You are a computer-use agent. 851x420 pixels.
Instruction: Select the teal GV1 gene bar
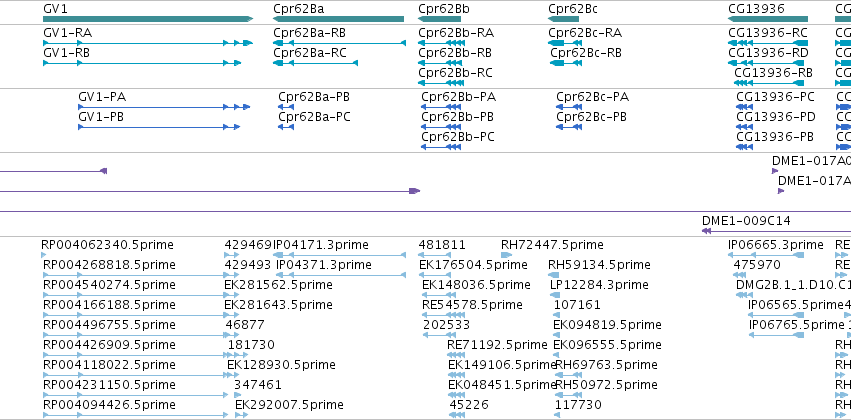click(148, 19)
